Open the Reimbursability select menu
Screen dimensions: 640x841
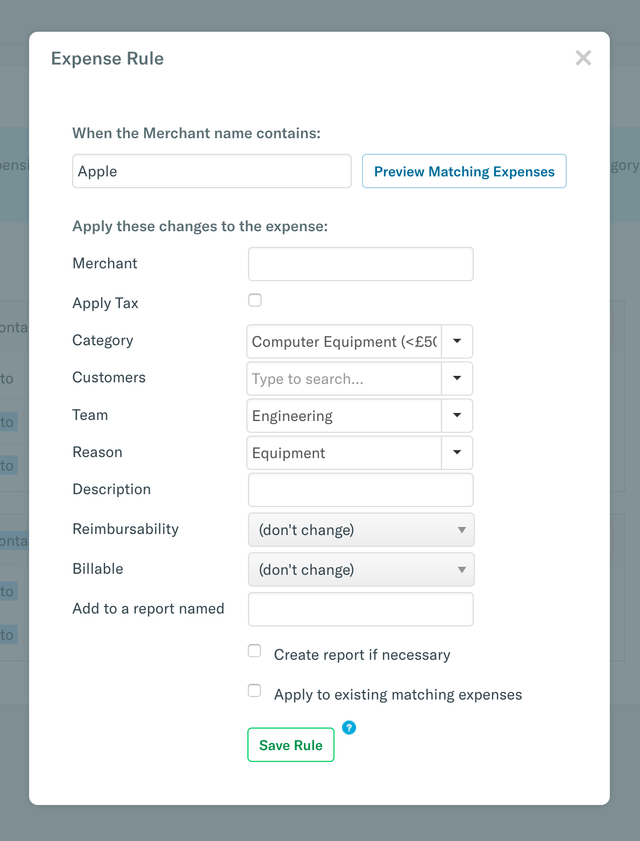[x=361, y=530]
